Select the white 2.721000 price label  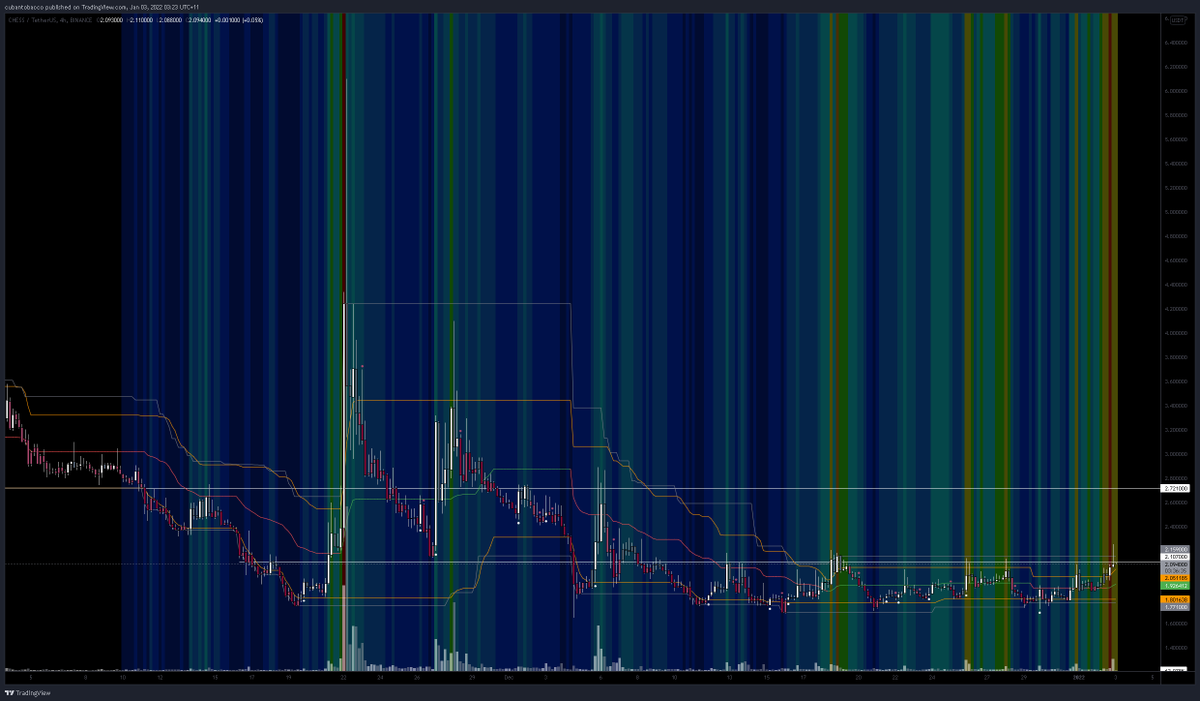[x=1175, y=488]
